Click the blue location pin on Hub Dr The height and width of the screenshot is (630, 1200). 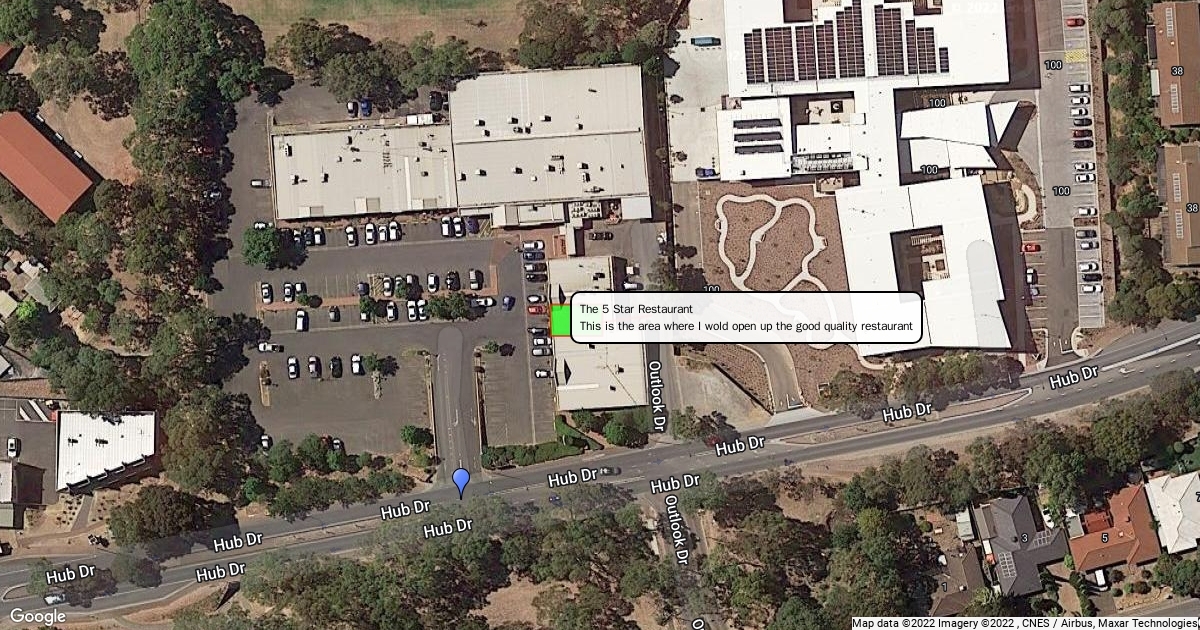(460, 482)
